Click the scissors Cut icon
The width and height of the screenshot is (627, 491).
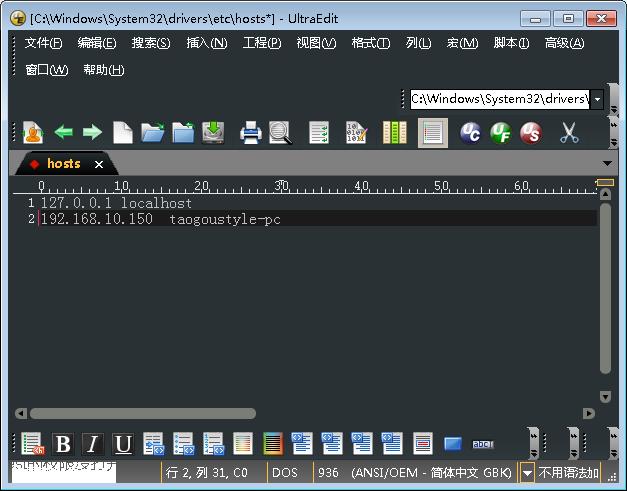click(x=569, y=132)
